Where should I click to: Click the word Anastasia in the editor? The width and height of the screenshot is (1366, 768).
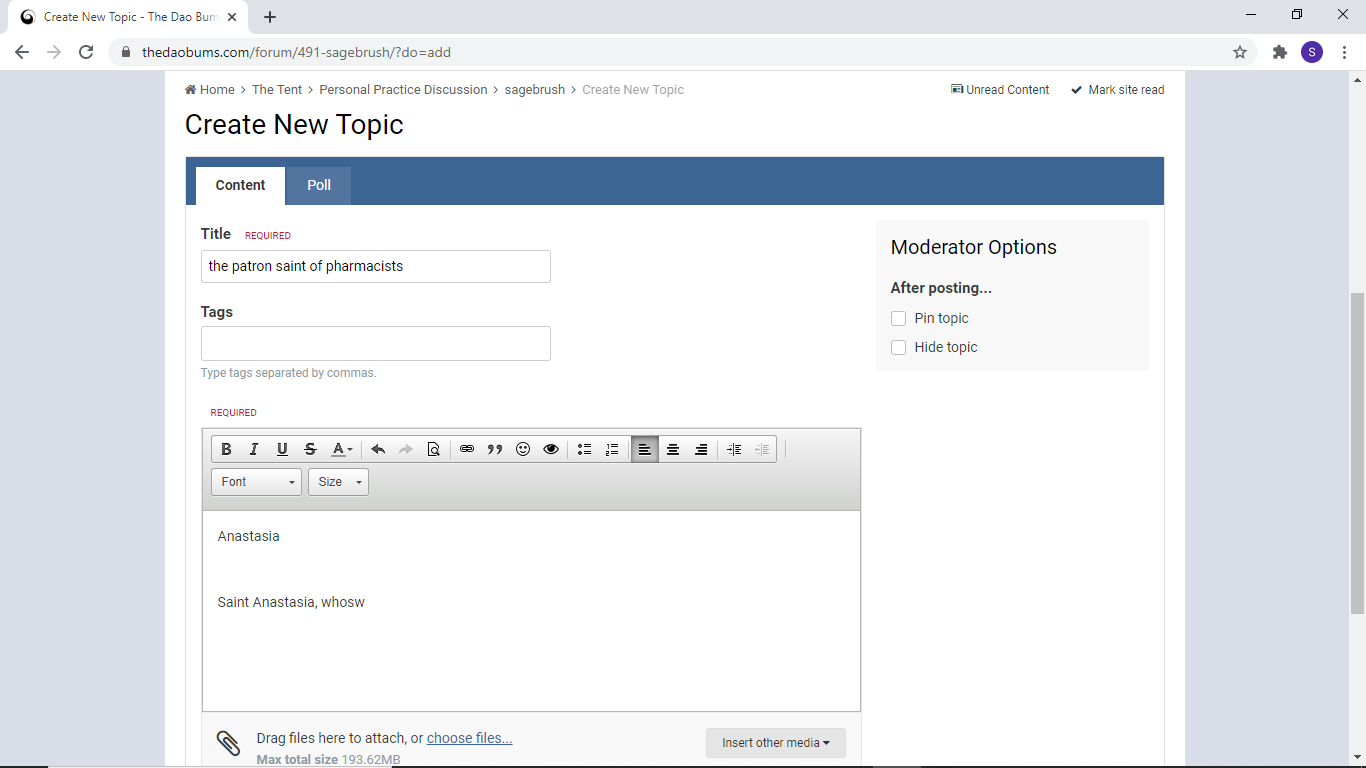coord(248,536)
